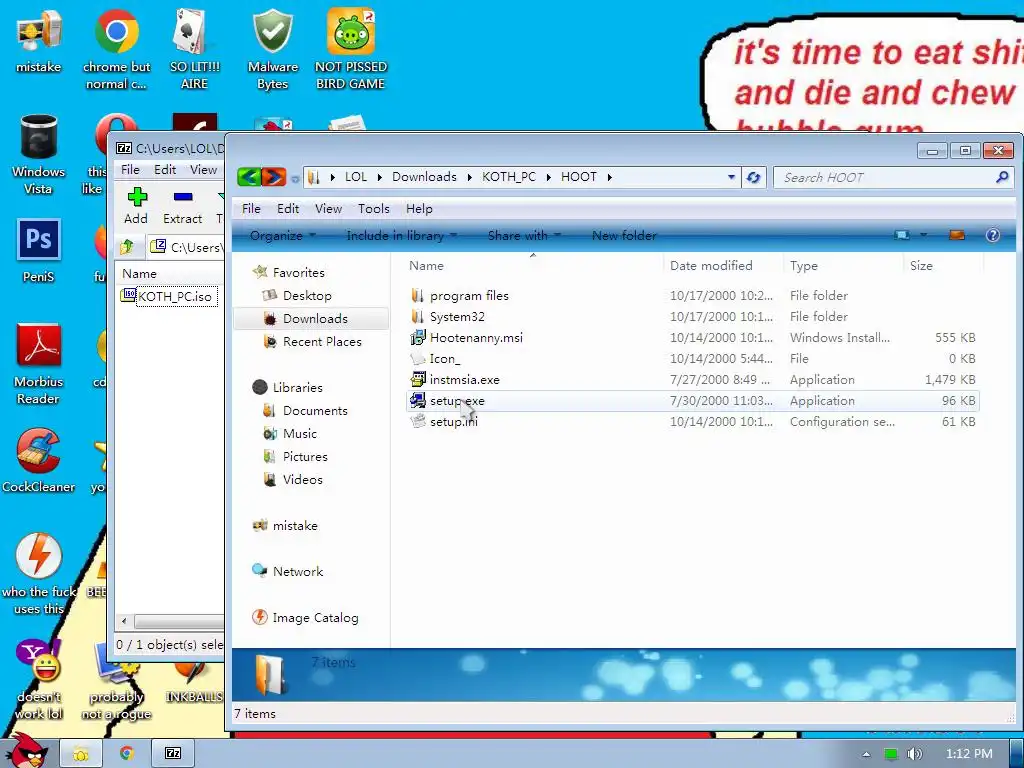Image resolution: width=1024 pixels, height=768 pixels.
Task: Click the volume speaker tray icon
Action: [x=914, y=754]
